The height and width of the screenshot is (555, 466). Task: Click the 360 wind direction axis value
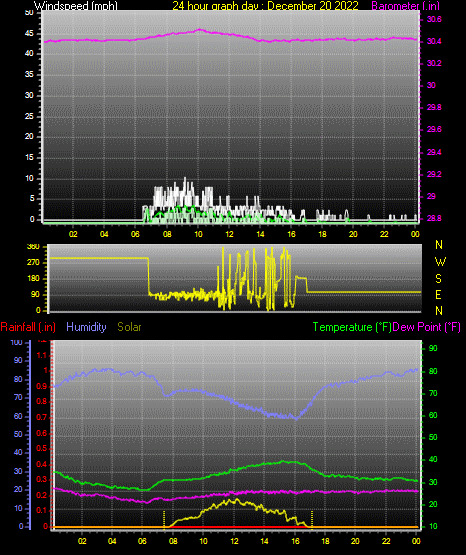point(33,247)
